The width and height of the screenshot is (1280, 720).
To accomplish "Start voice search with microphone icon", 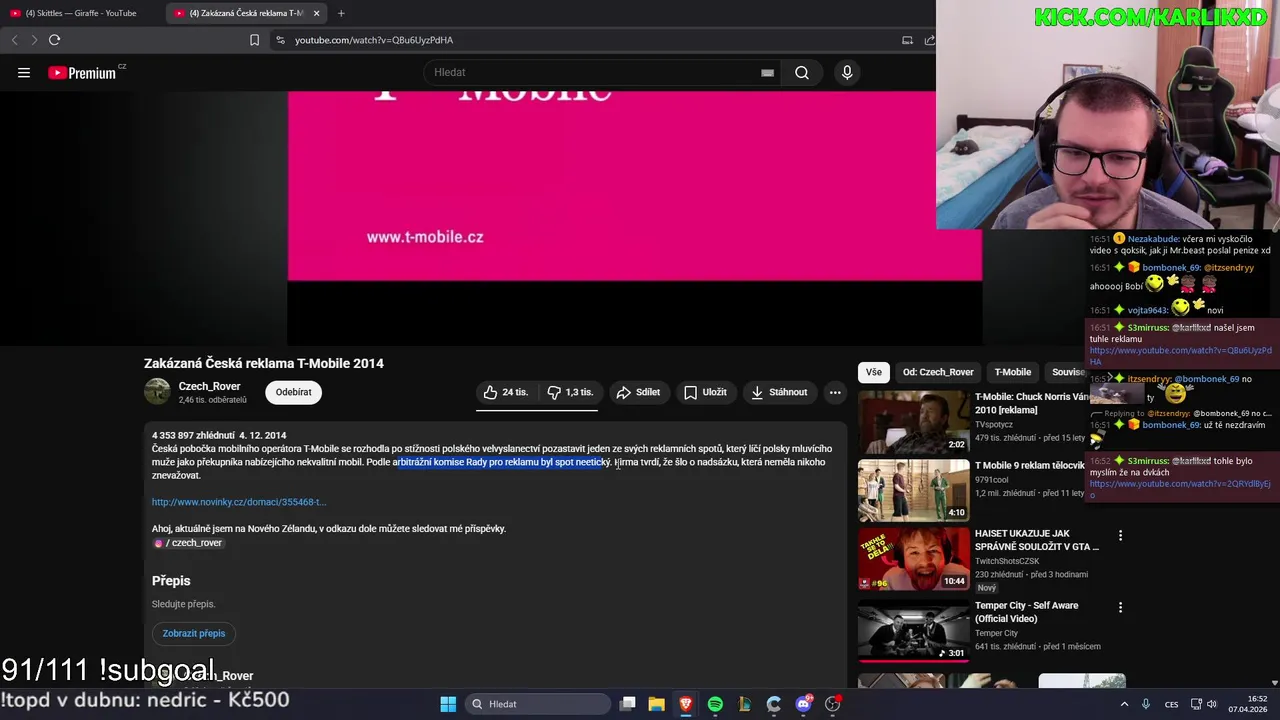I will 847,72.
